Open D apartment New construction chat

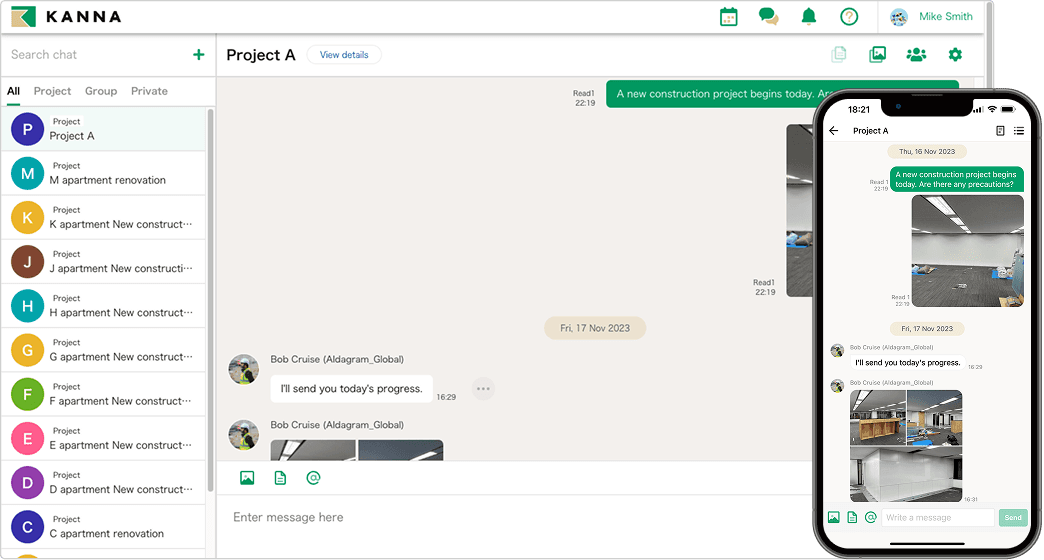pos(104,483)
